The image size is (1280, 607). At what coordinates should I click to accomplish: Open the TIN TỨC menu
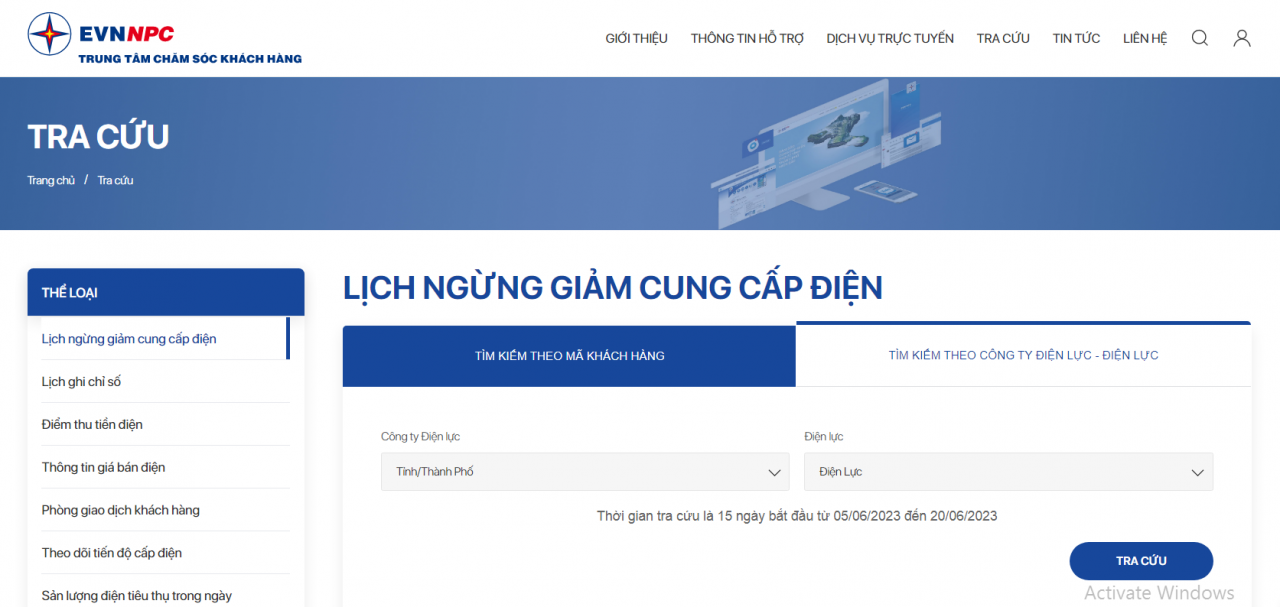pos(1075,37)
